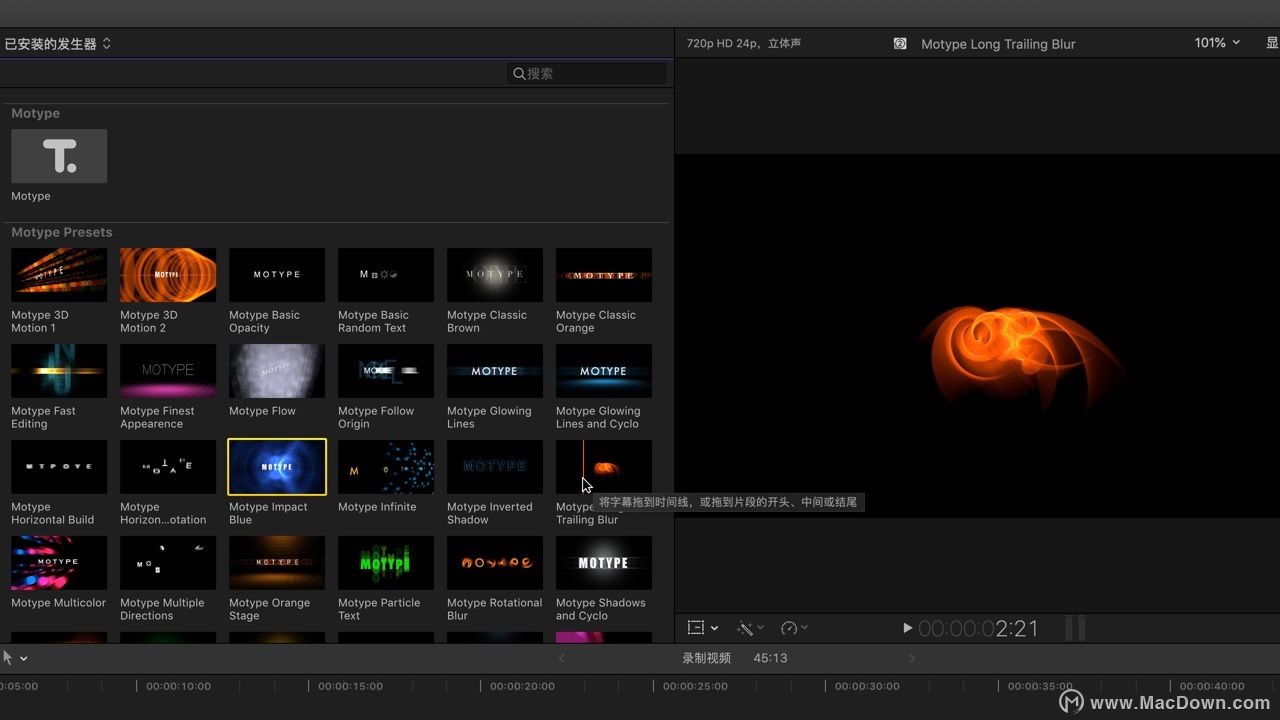Image resolution: width=1280 pixels, height=720 pixels.
Task: Select Motype Shadows and Cyclo preset
Action: click(x=604, y=563)
